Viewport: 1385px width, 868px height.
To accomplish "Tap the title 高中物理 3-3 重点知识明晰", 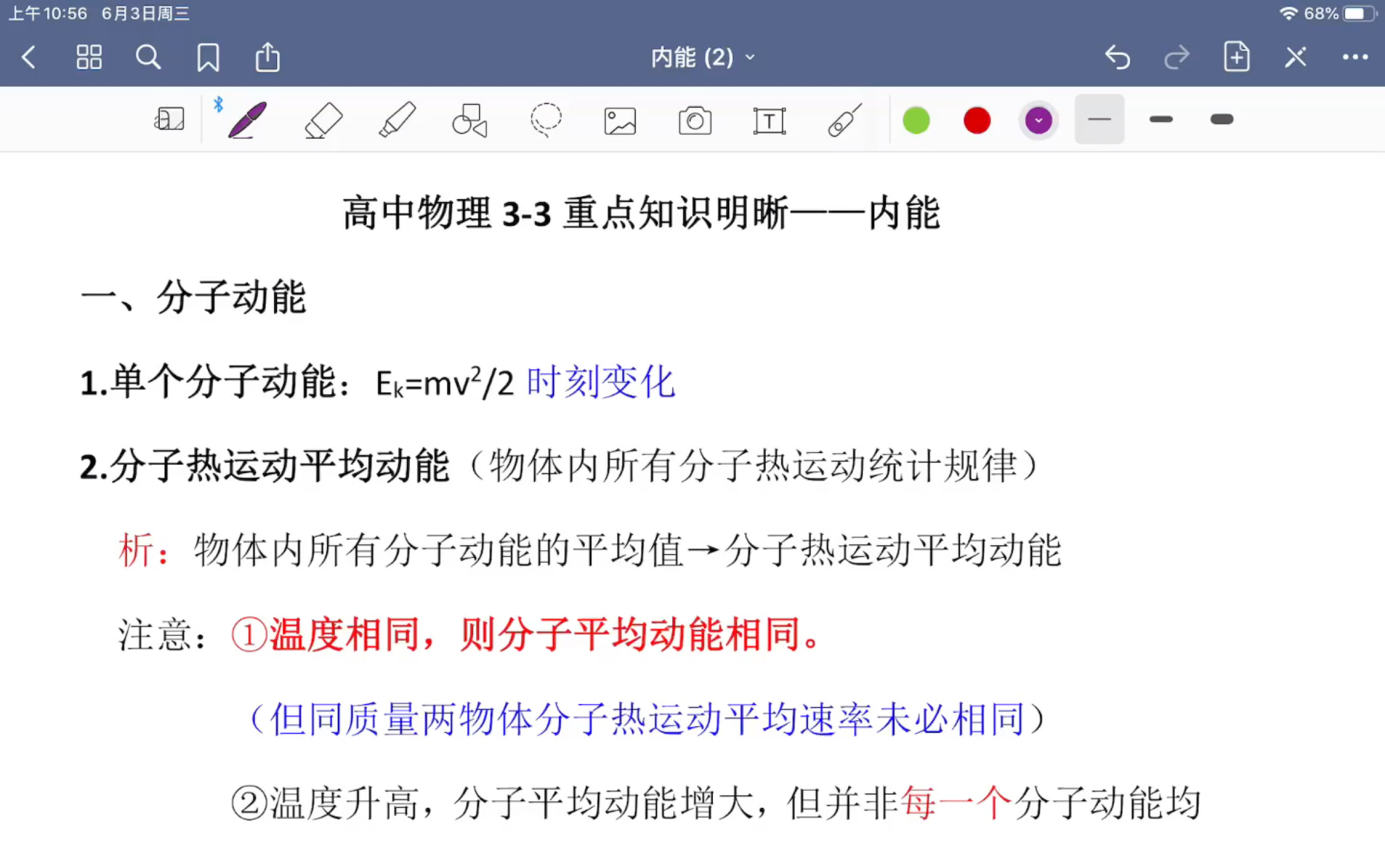I will point(565,213).
